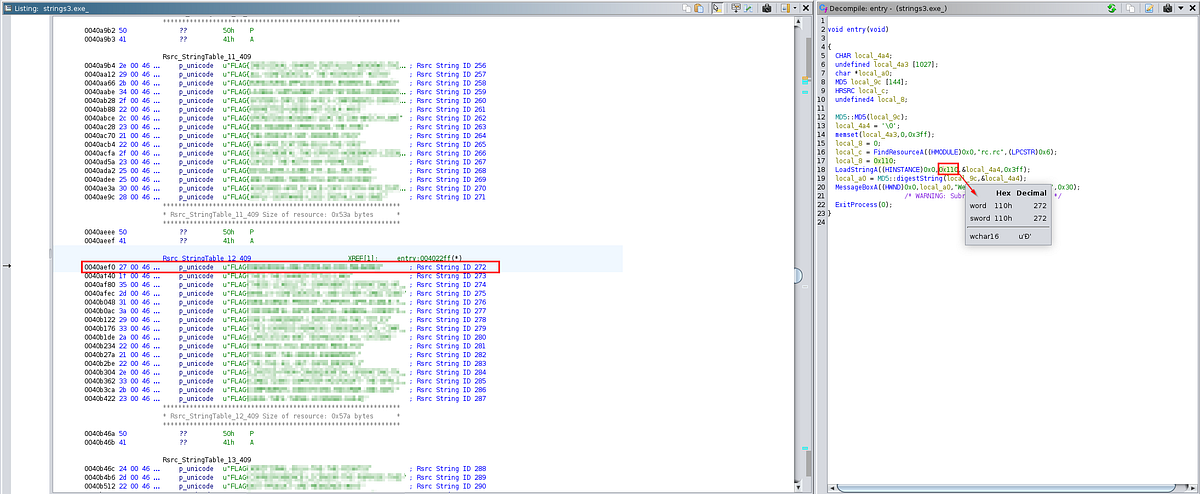Click the Paste icon in Listing toolbar
The image size is (1200, 494).
point(699,7)
